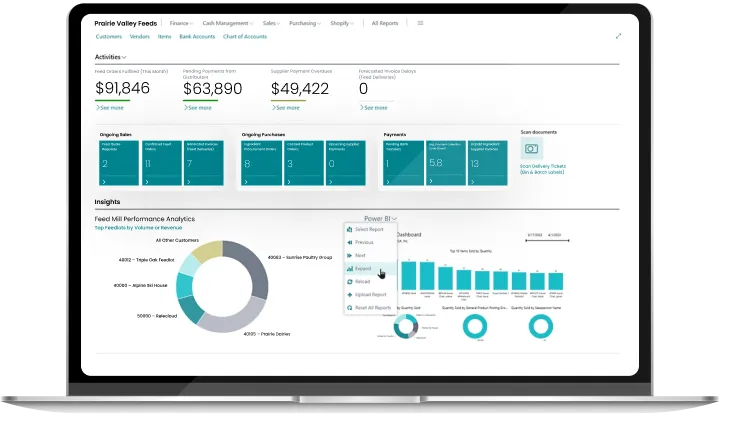Screen dimensions: 733x432
Task: Click the expand page icon at top right
Action: pos(618,36)
